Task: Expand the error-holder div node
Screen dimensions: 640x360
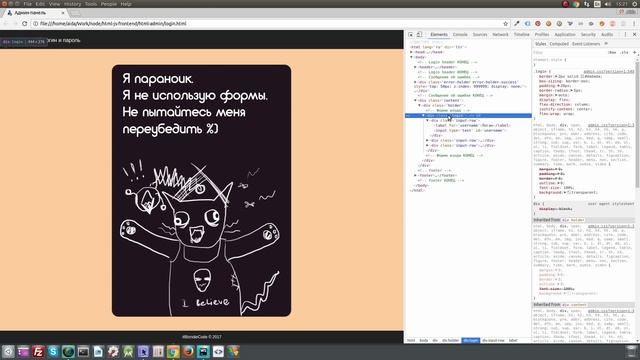Action: pos(416,82)
